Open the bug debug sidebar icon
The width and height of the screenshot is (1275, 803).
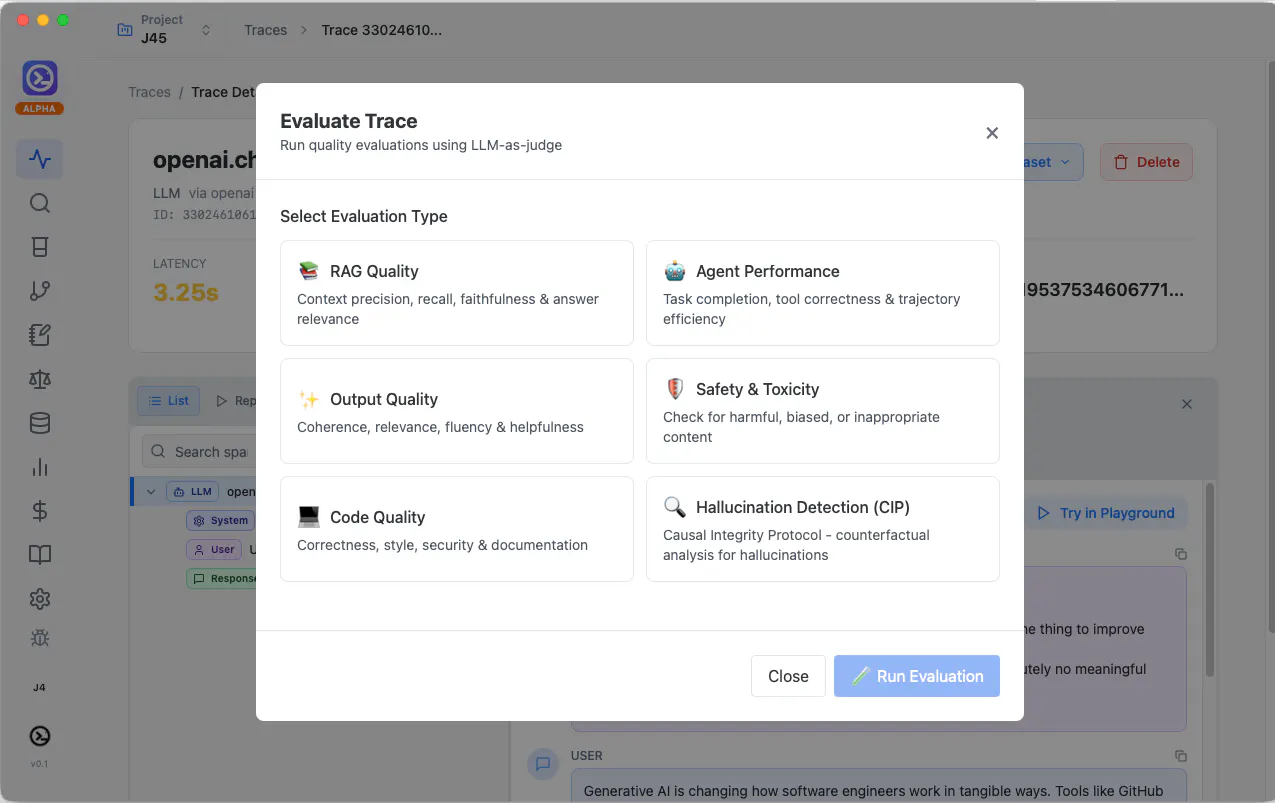click(40, 638)
